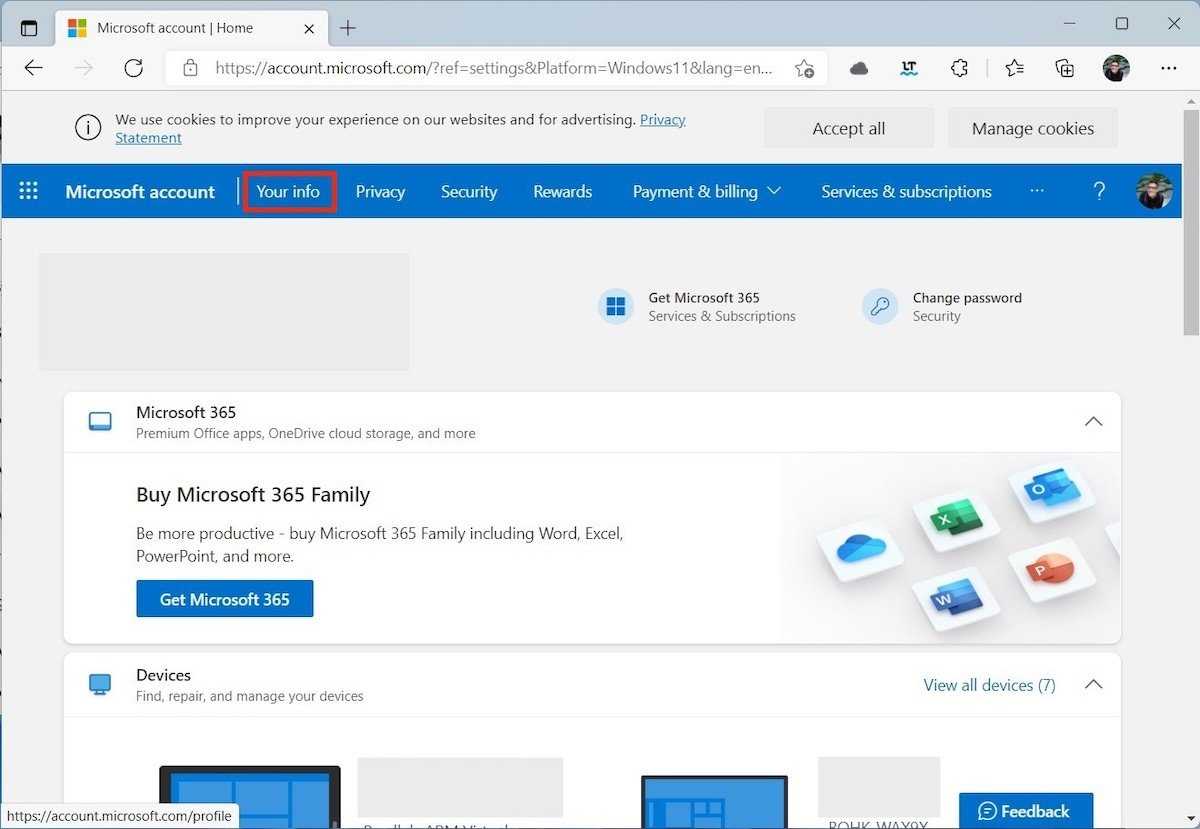Click the Help question mark icon

1099,191
